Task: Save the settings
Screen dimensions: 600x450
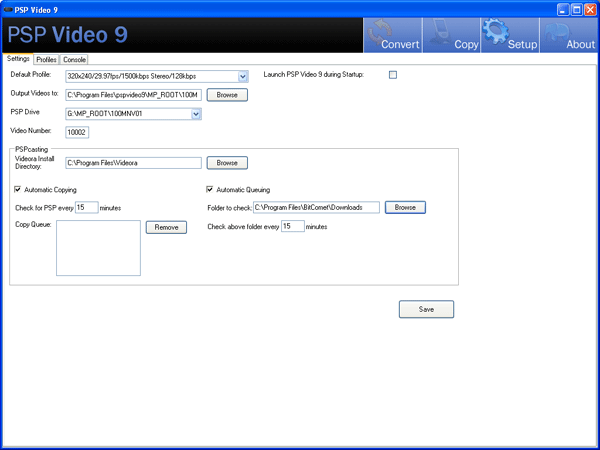Action: (x=426, y=309)
